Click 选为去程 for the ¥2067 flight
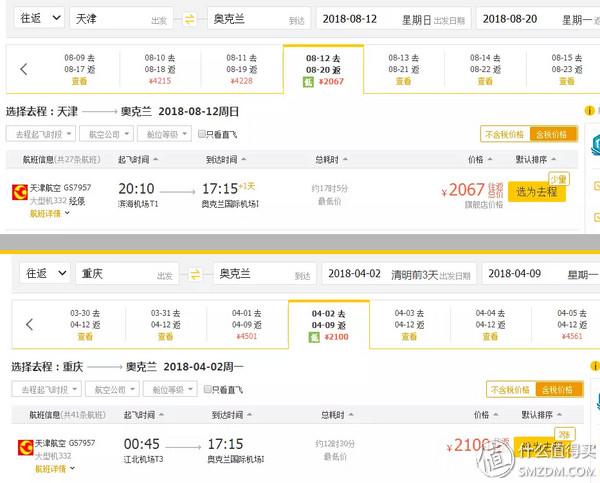Image resolution: width=600 pixels, height=483 pixels. tap(536, 191)
